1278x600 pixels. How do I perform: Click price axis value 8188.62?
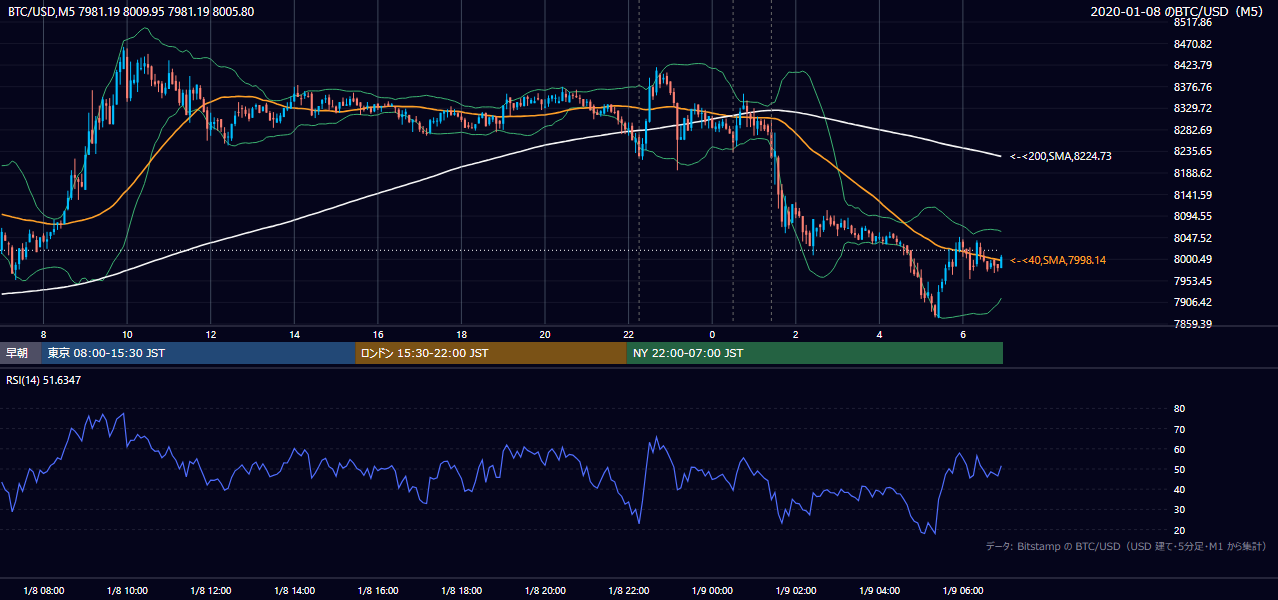[1193, 173]
